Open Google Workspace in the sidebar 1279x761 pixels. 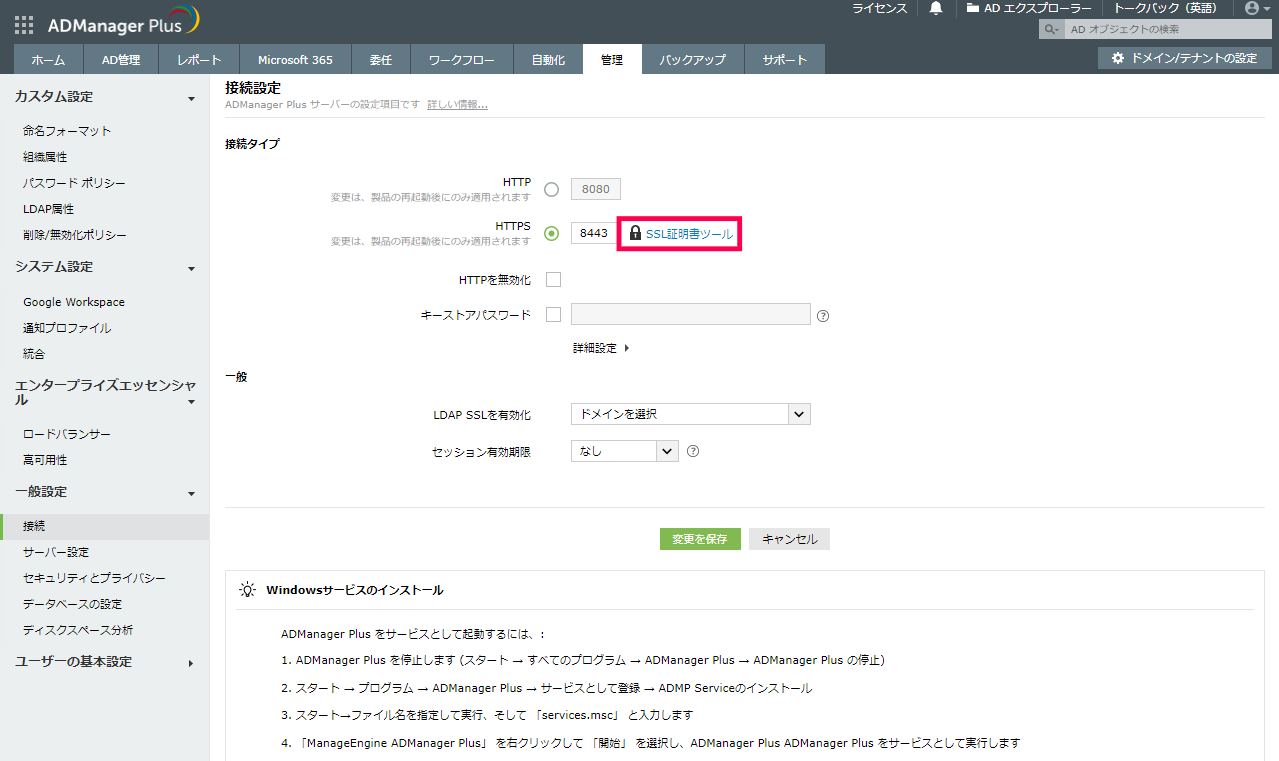click(x=74, y=302)
